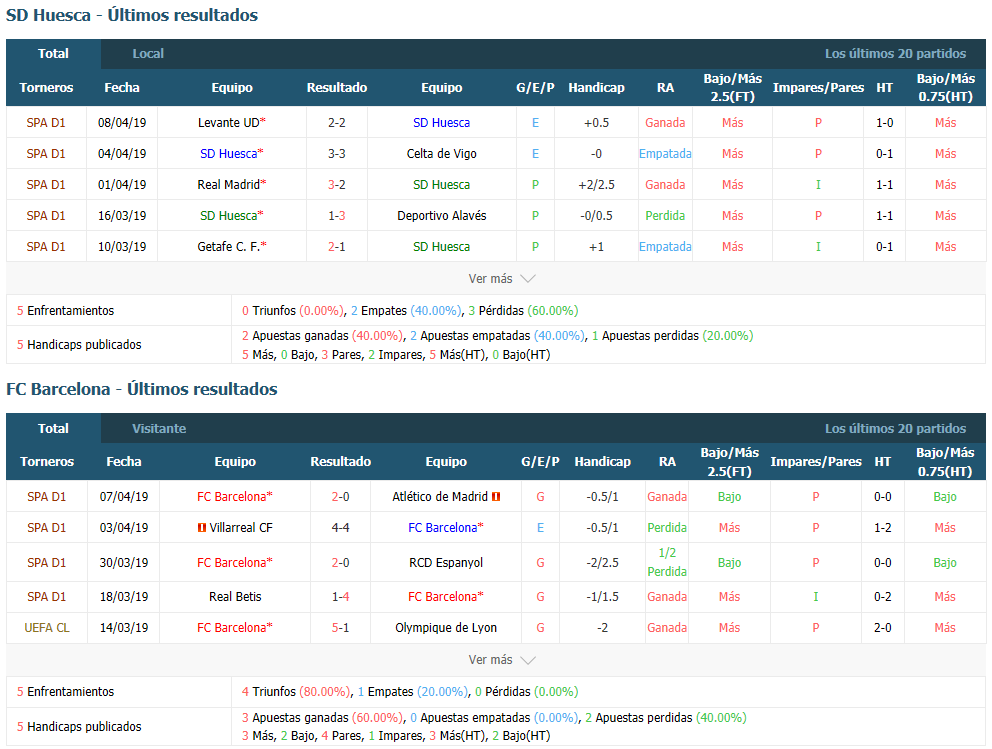Click 2-1 result of Getafe match
992x749 pixels.
point(337,247)
